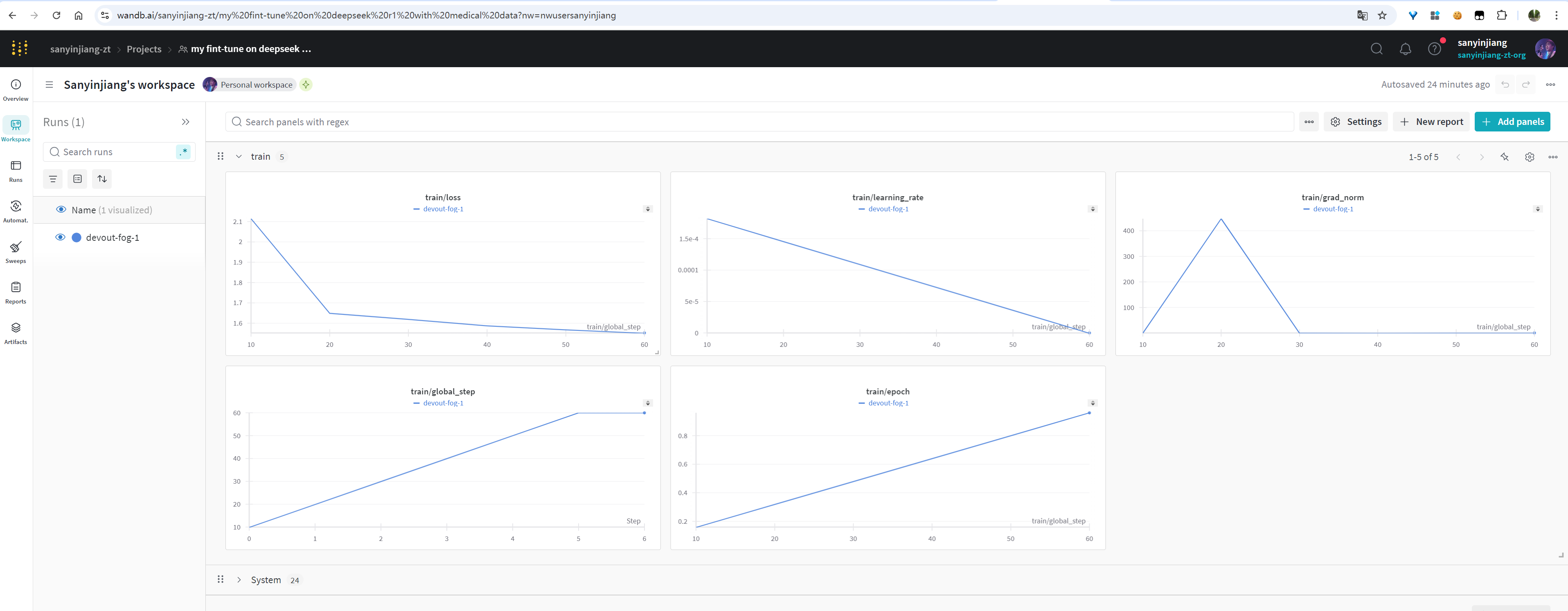Toggle the Name column visibility eye
Screen dimensions: 1568x611
(x=61, y=210)
